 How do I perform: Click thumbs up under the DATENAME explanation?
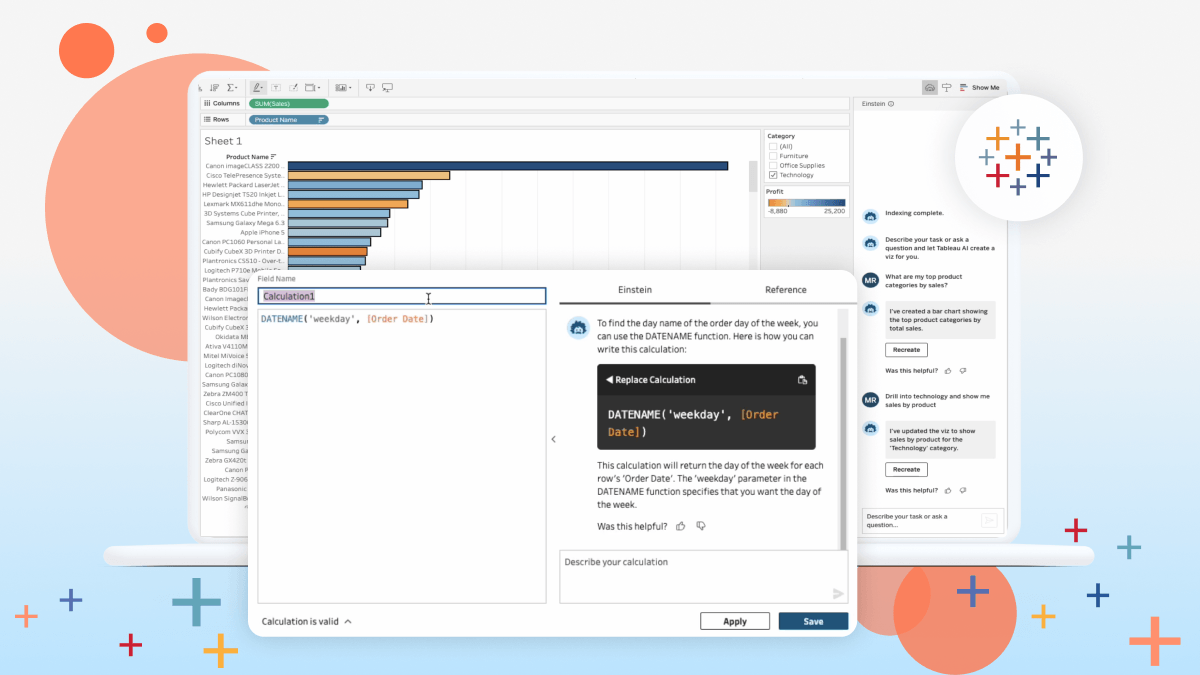click(x=680, y=526)
